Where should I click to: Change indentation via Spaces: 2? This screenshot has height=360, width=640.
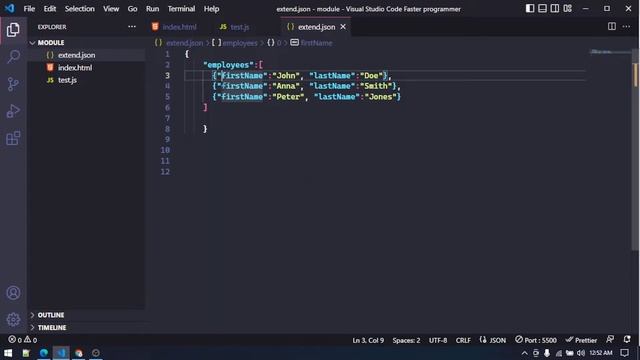pos(406,340)
